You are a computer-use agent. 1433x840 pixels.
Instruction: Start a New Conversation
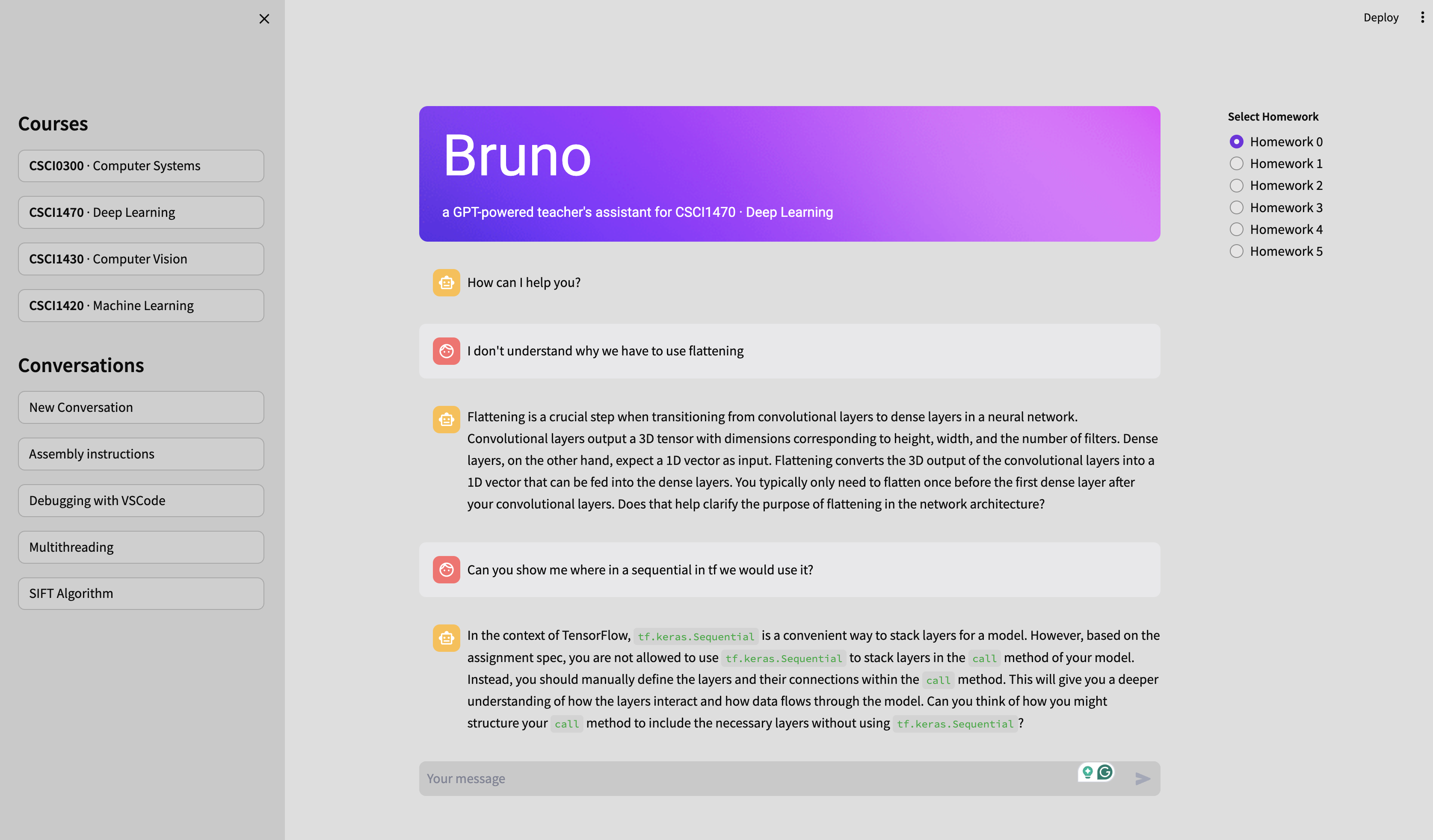click(x=140, y=407)
